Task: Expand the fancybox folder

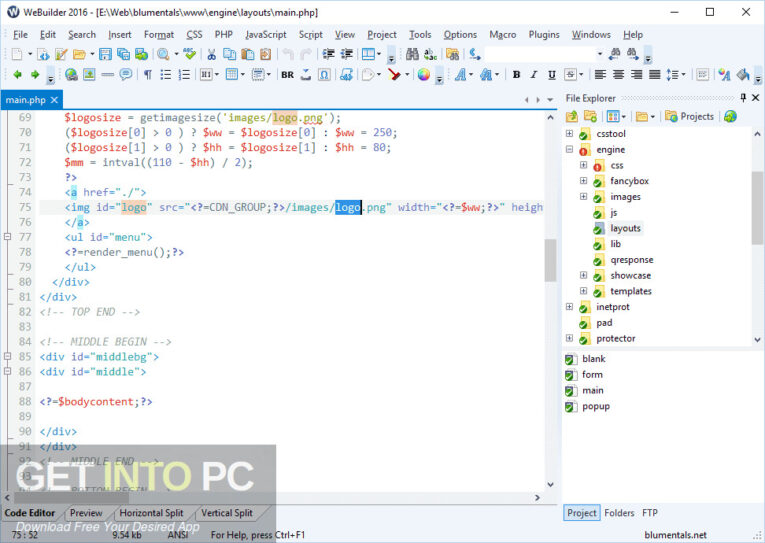Action: (584, 181)
